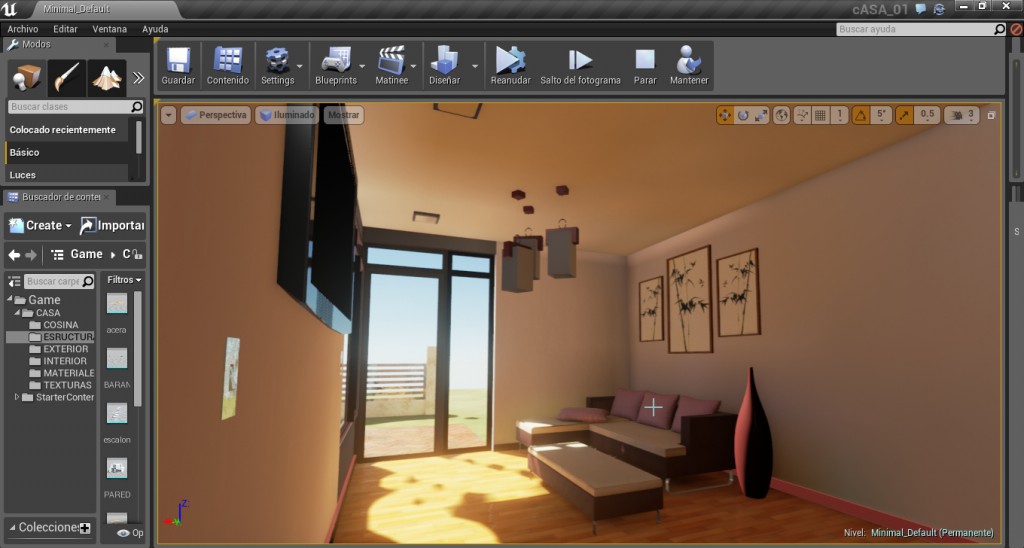Click the Mostrar viewport button
This screenshot has height=548, width=1024.
(x=344, y=115)
